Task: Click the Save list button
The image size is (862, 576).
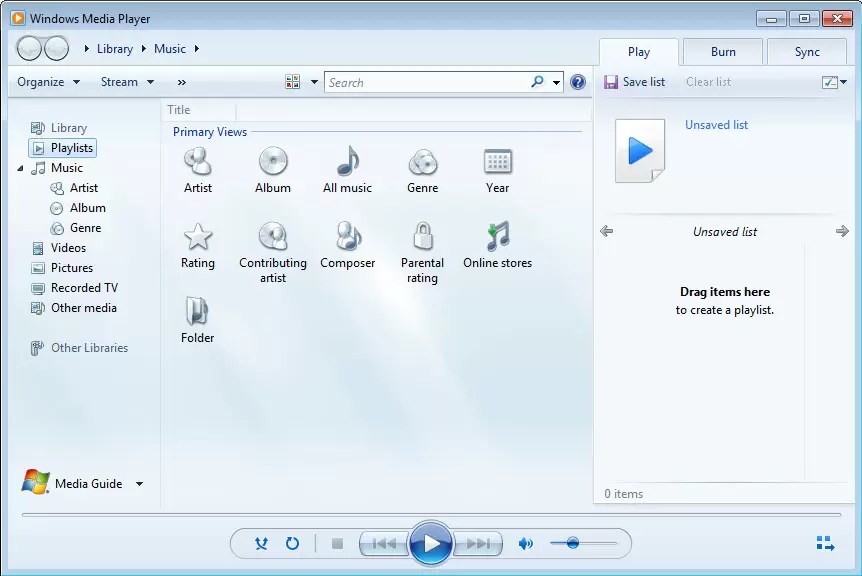Action: click(635, 82)
